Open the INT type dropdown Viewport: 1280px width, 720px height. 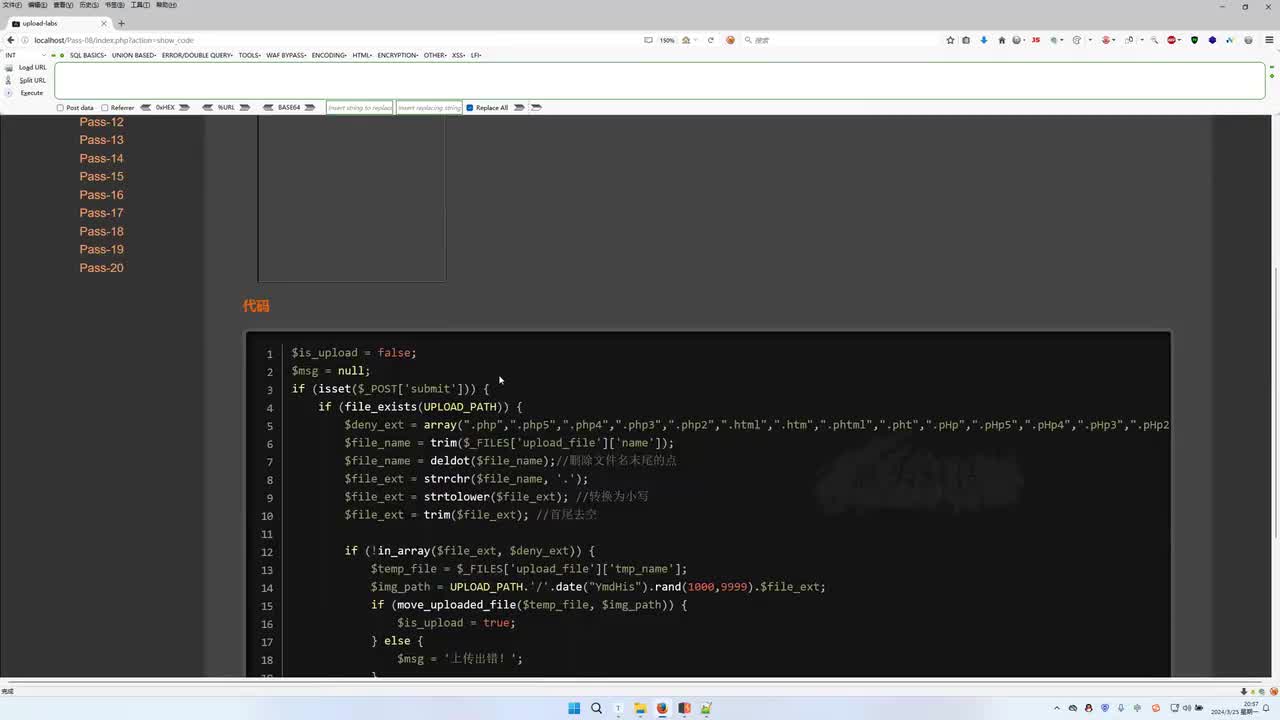point(26,55)
